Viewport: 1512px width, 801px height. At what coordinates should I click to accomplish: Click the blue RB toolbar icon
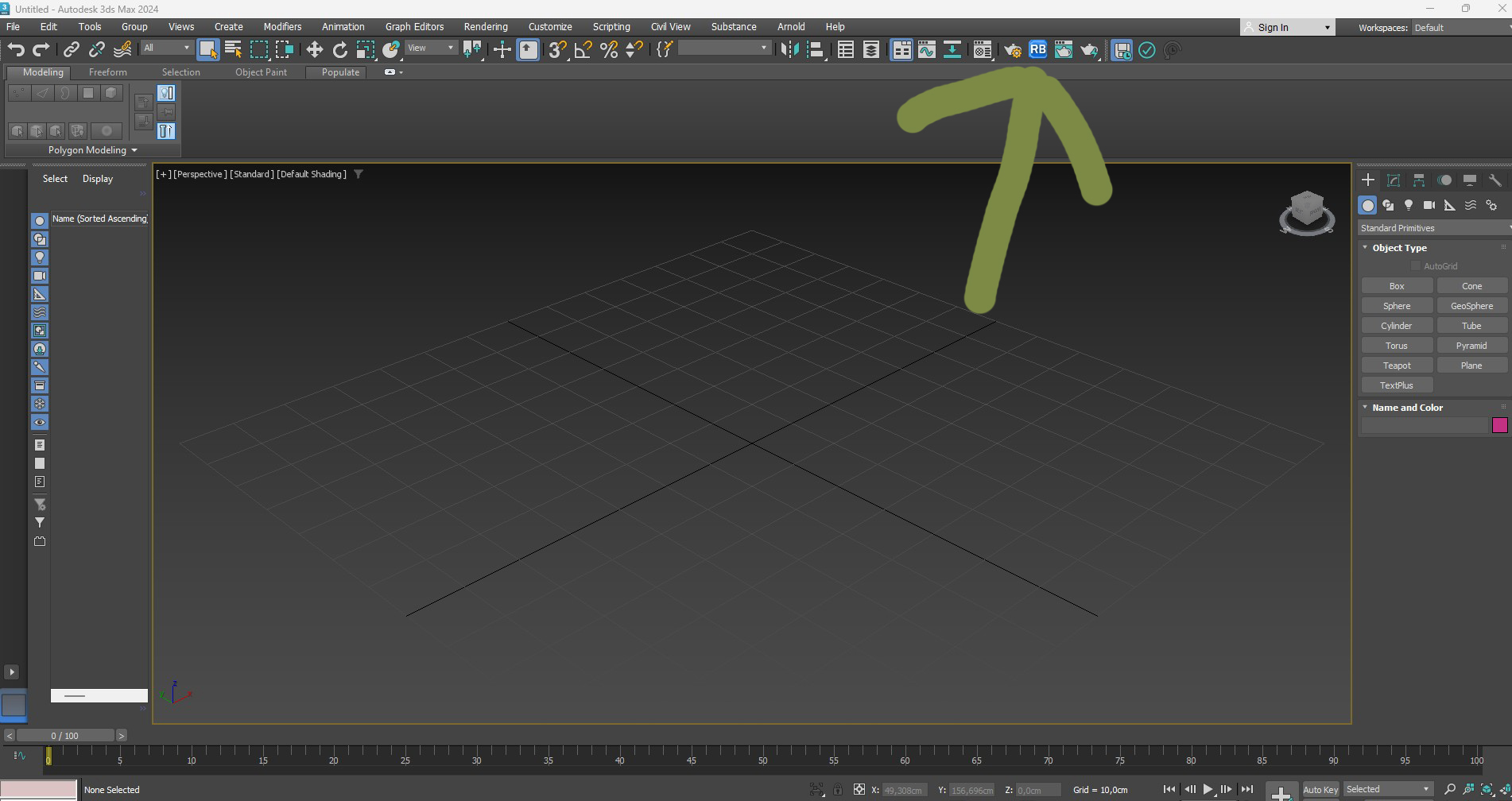[1038, 49]
